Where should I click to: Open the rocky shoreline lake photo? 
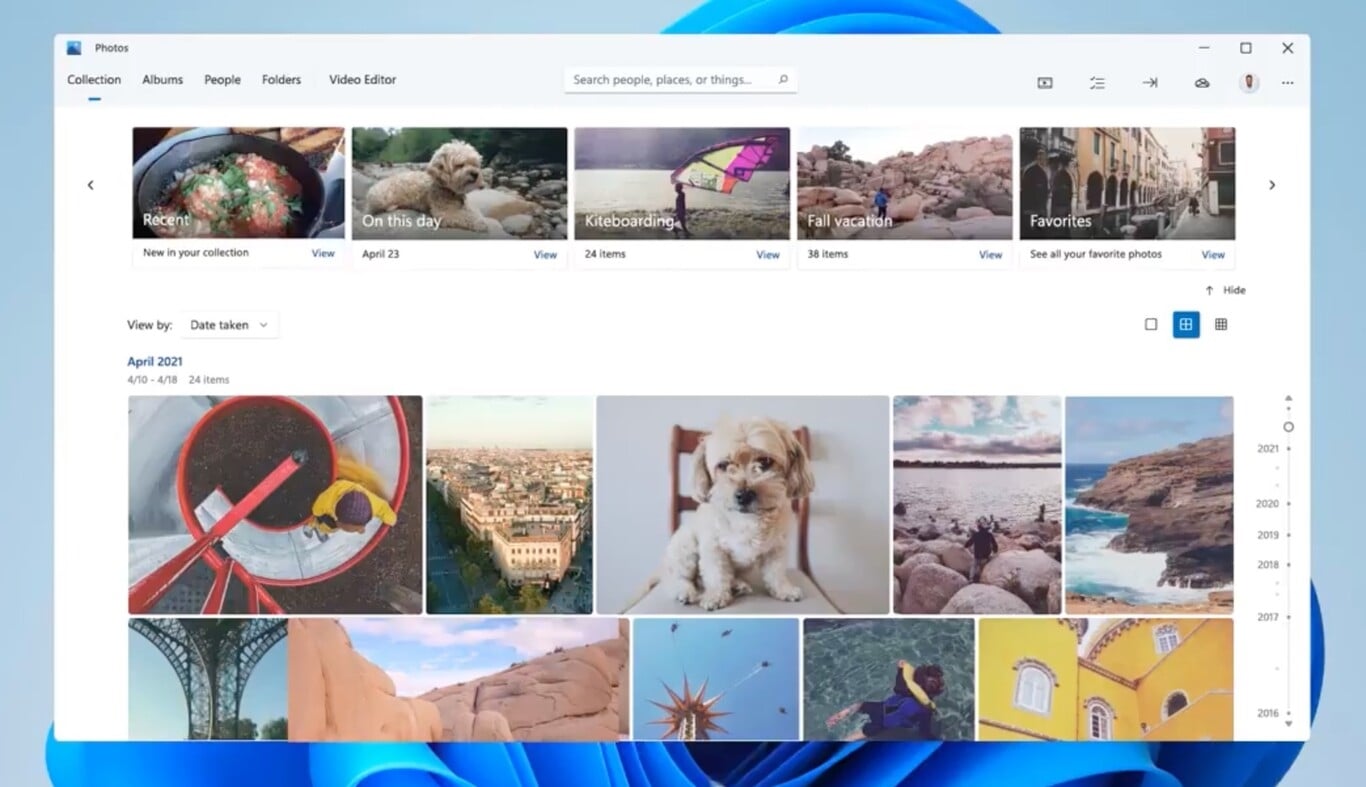[x=977, y=505]
